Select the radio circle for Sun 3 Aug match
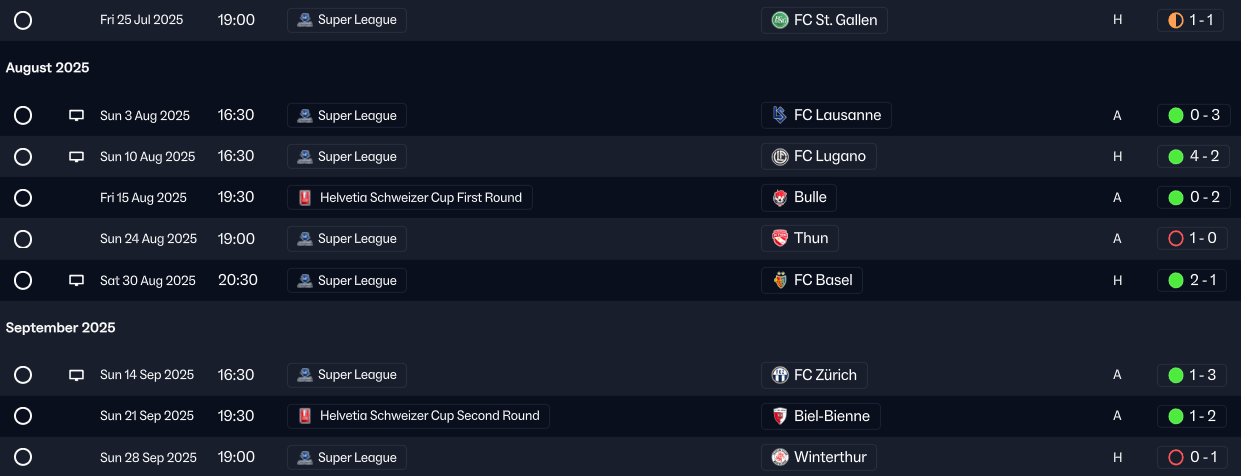This screenshot has height=476, width=1241. pos(23,116)
